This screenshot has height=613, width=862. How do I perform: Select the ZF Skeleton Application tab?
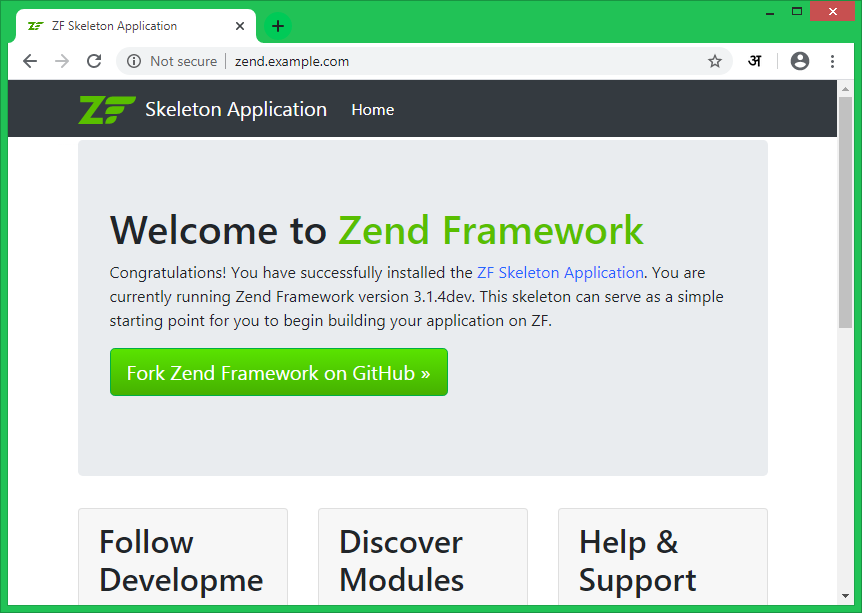[x=136, y=26]
